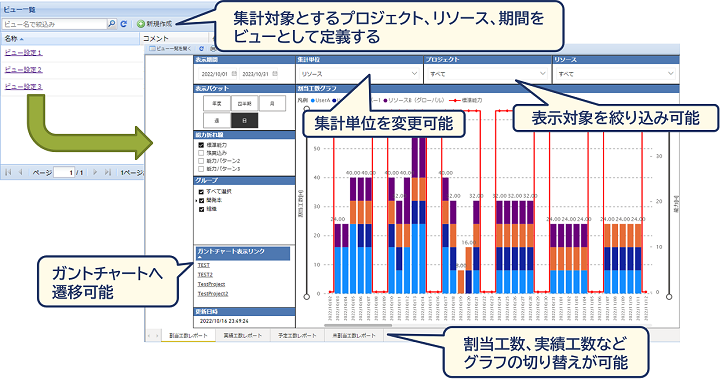Select the 月 display bucket button
The width and height of the screenshot is (720, 379).
tap(272, 104)
